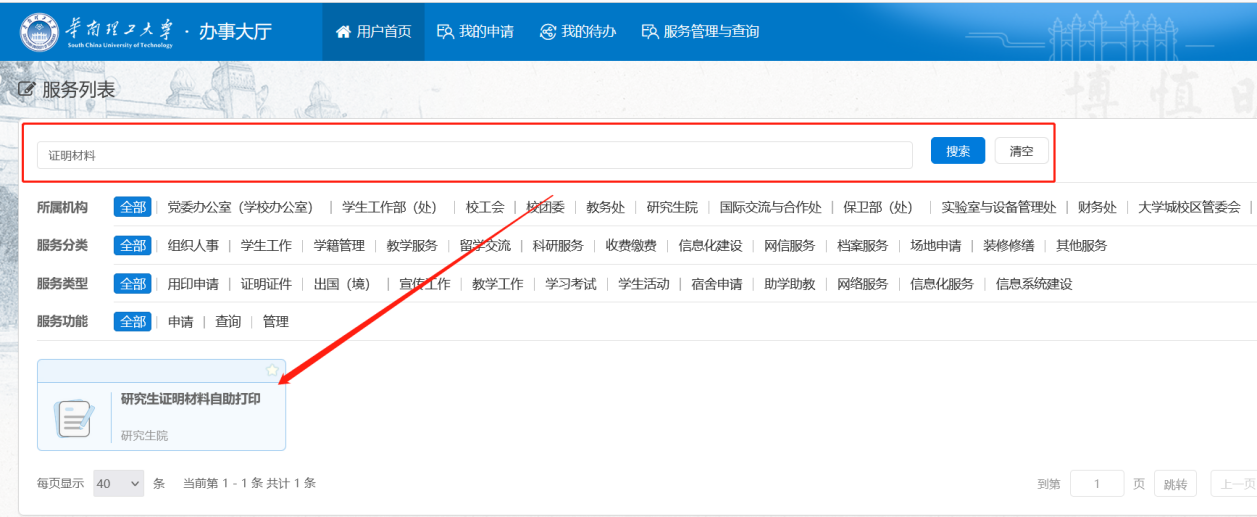1257x517 pixels.
Task: Filter service function by 申请
Action: pos(180,322)
